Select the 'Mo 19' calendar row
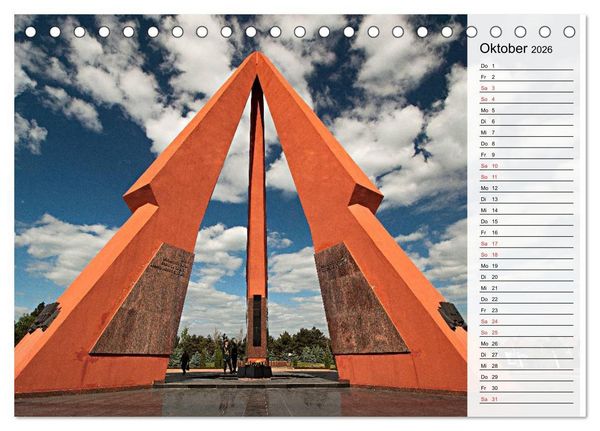This screenshot has width=600, height=431. click(x=527, y=266)
